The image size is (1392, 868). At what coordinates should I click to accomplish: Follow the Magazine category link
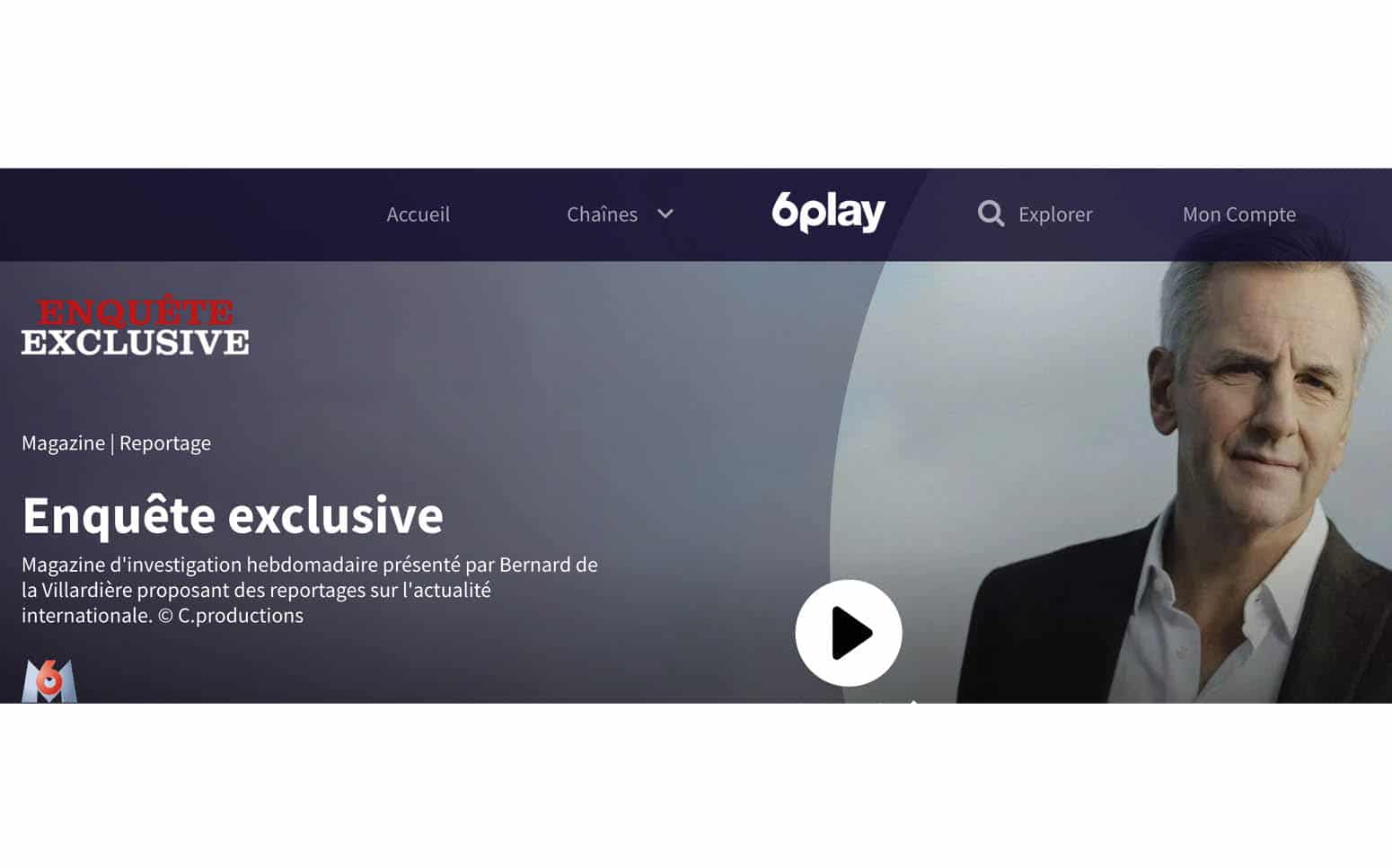coord(63,443)
